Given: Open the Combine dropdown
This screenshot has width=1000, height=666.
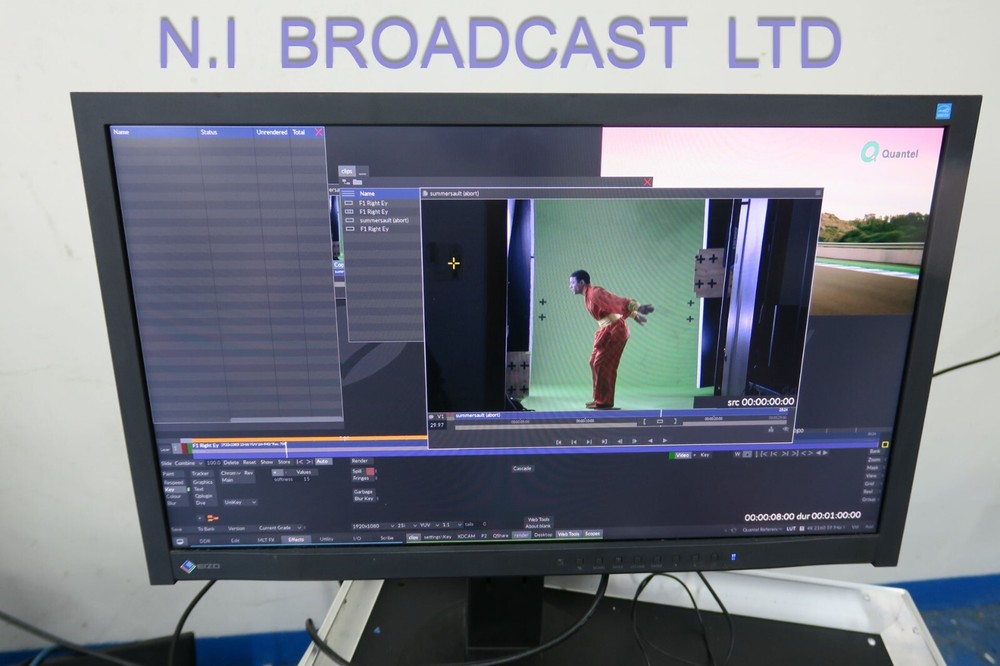Looking at the screenshot, I should coord(189,462).
